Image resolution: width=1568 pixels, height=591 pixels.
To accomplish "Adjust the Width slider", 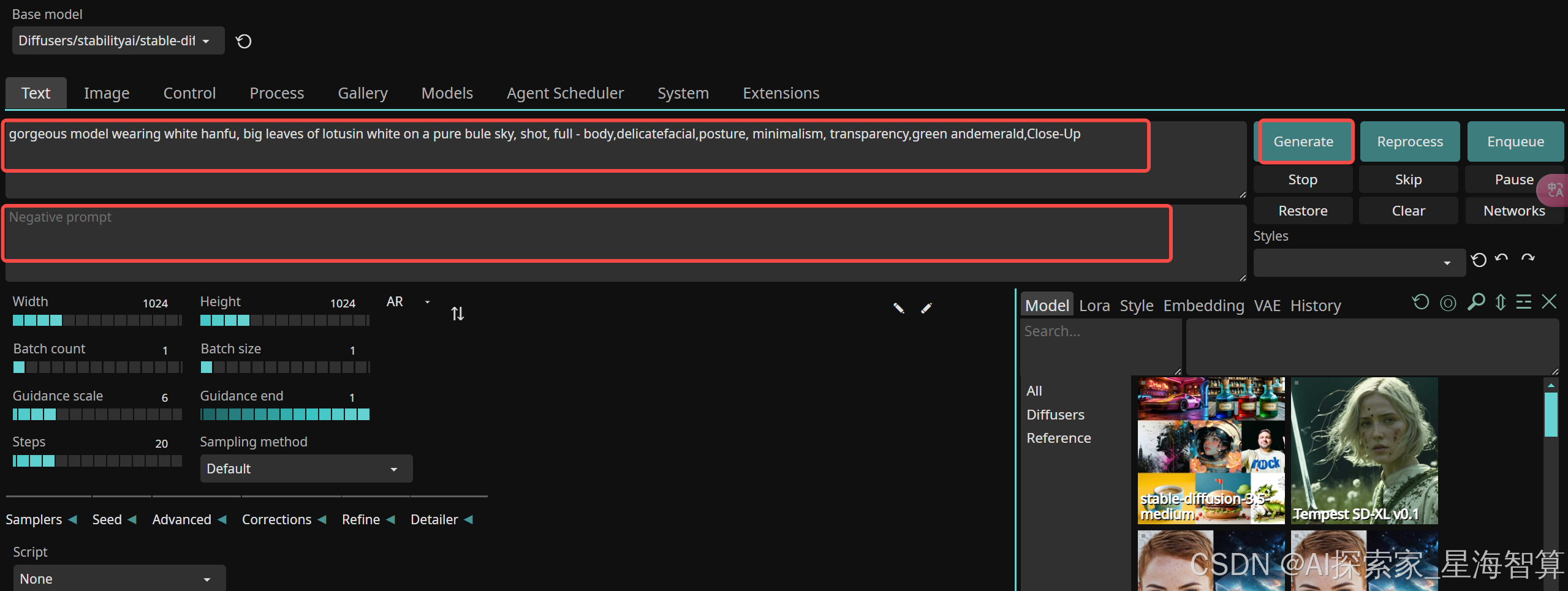I will tap(97, 320).
